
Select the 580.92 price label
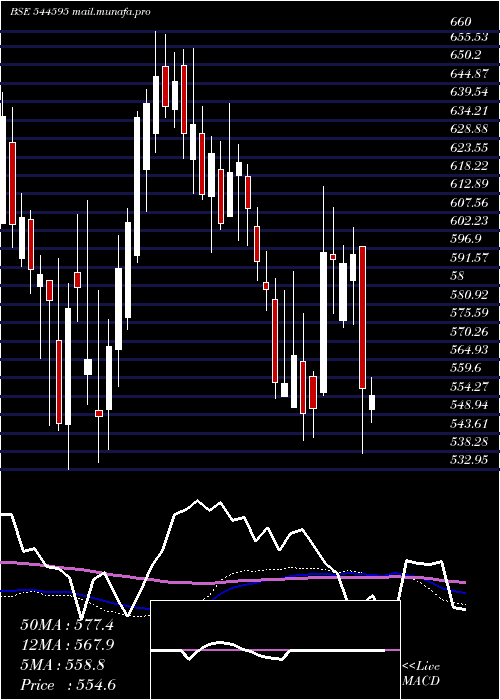tap(469, 294)
